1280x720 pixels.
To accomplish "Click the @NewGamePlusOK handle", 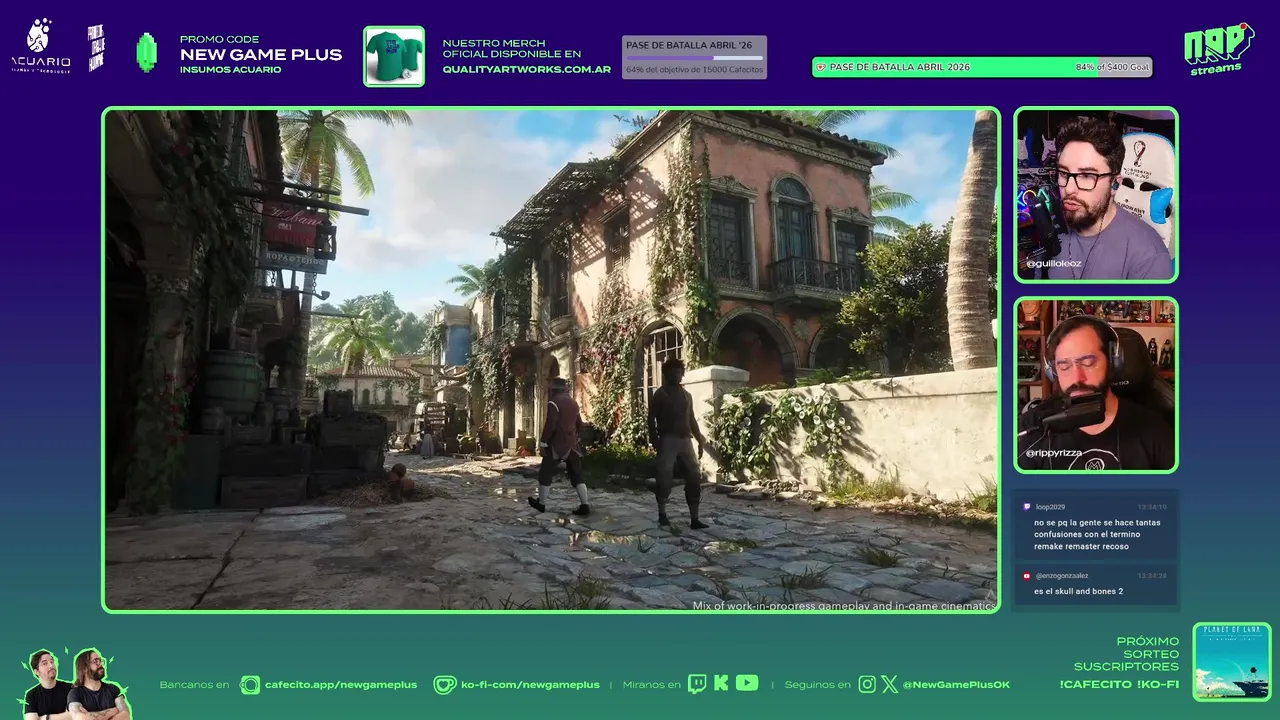I will pyautogui.click(x=956, y=685).
